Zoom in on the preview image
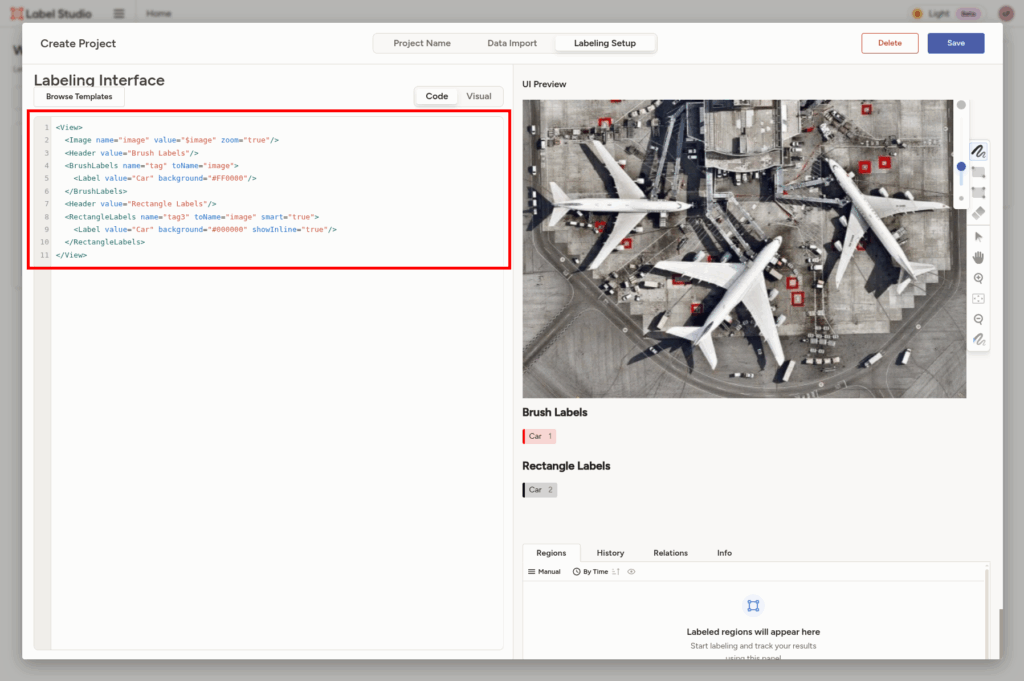This screenshot has height=681, width=1024. (978, 278)
